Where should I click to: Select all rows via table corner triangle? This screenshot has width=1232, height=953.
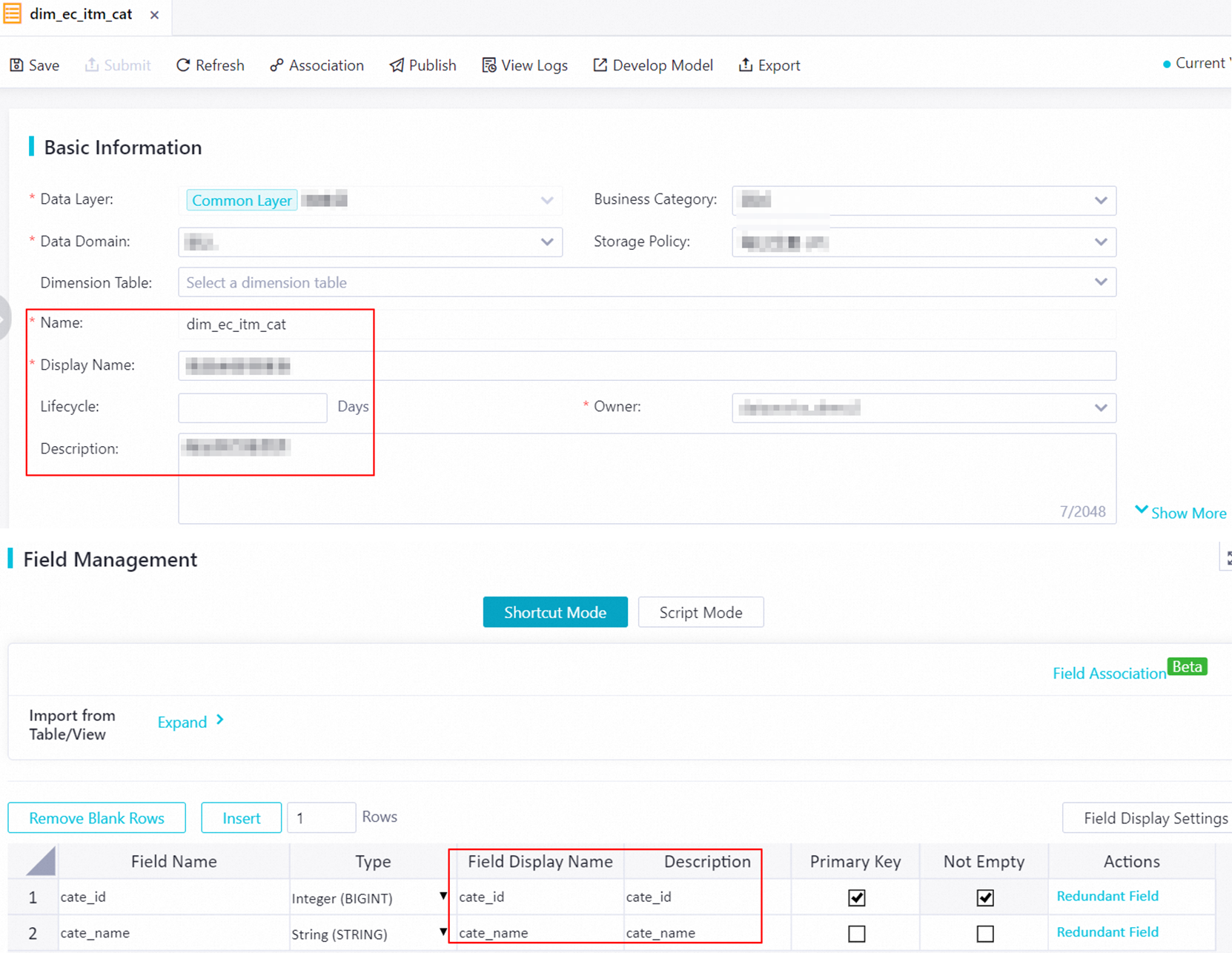point(41,861)
